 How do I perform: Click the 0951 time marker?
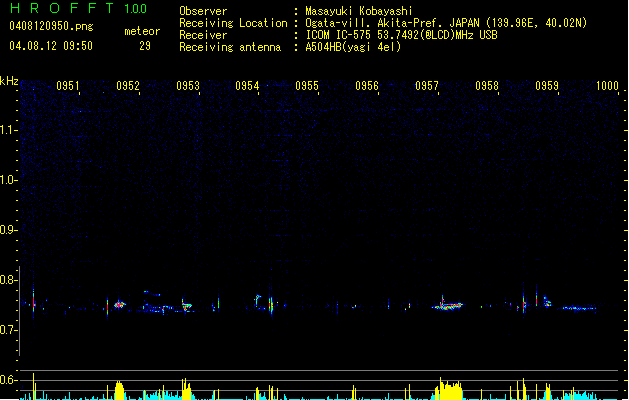(68, 86)
